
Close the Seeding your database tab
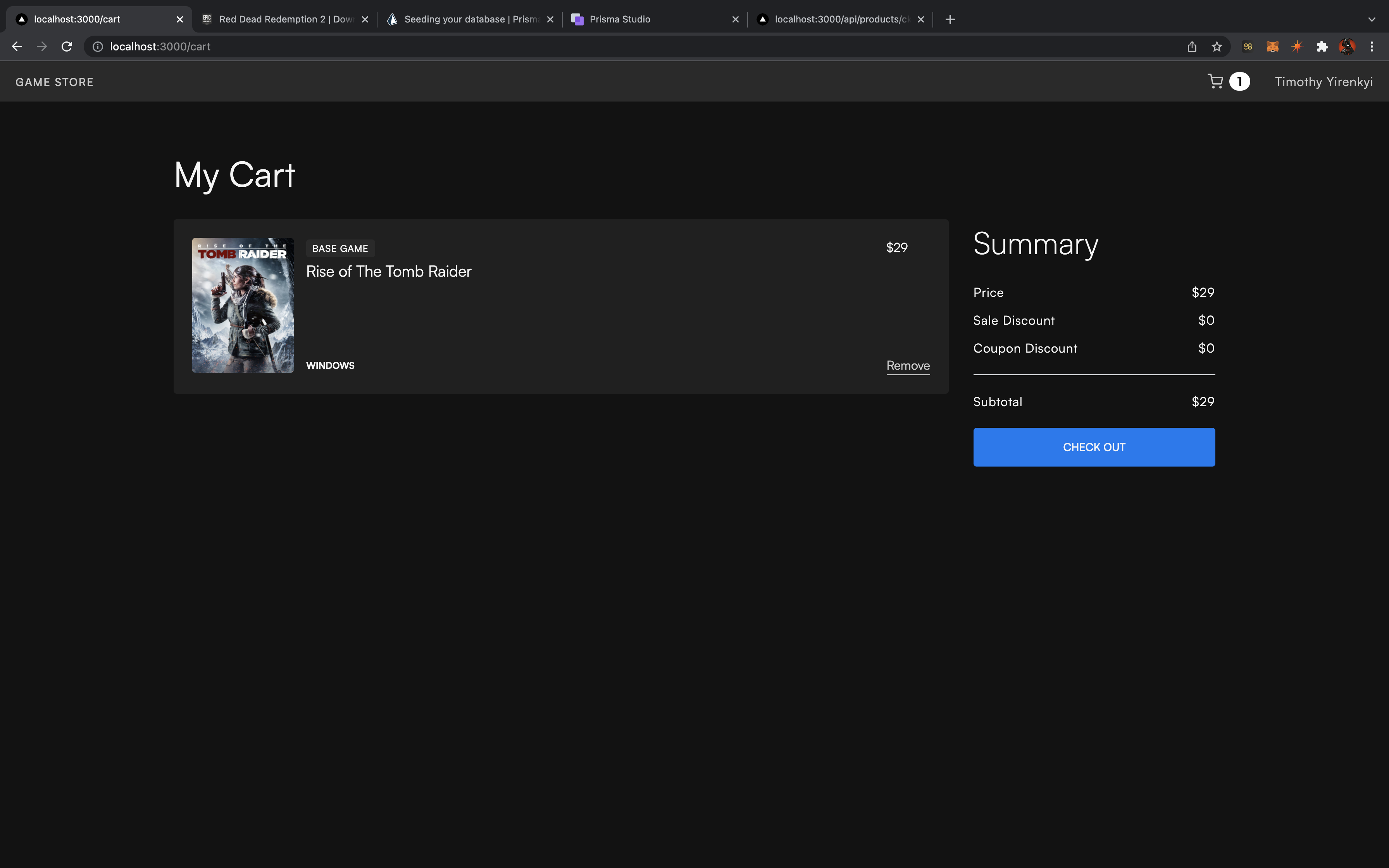tap(550, 19)
